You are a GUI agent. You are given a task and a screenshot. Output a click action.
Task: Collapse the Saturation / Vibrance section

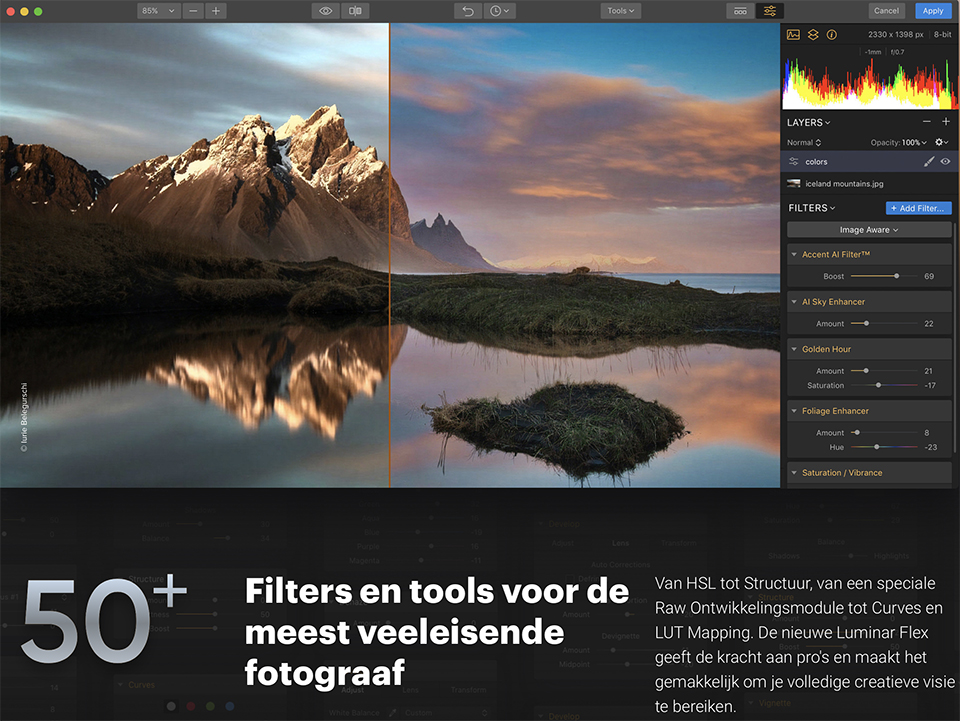pos(794,473)
